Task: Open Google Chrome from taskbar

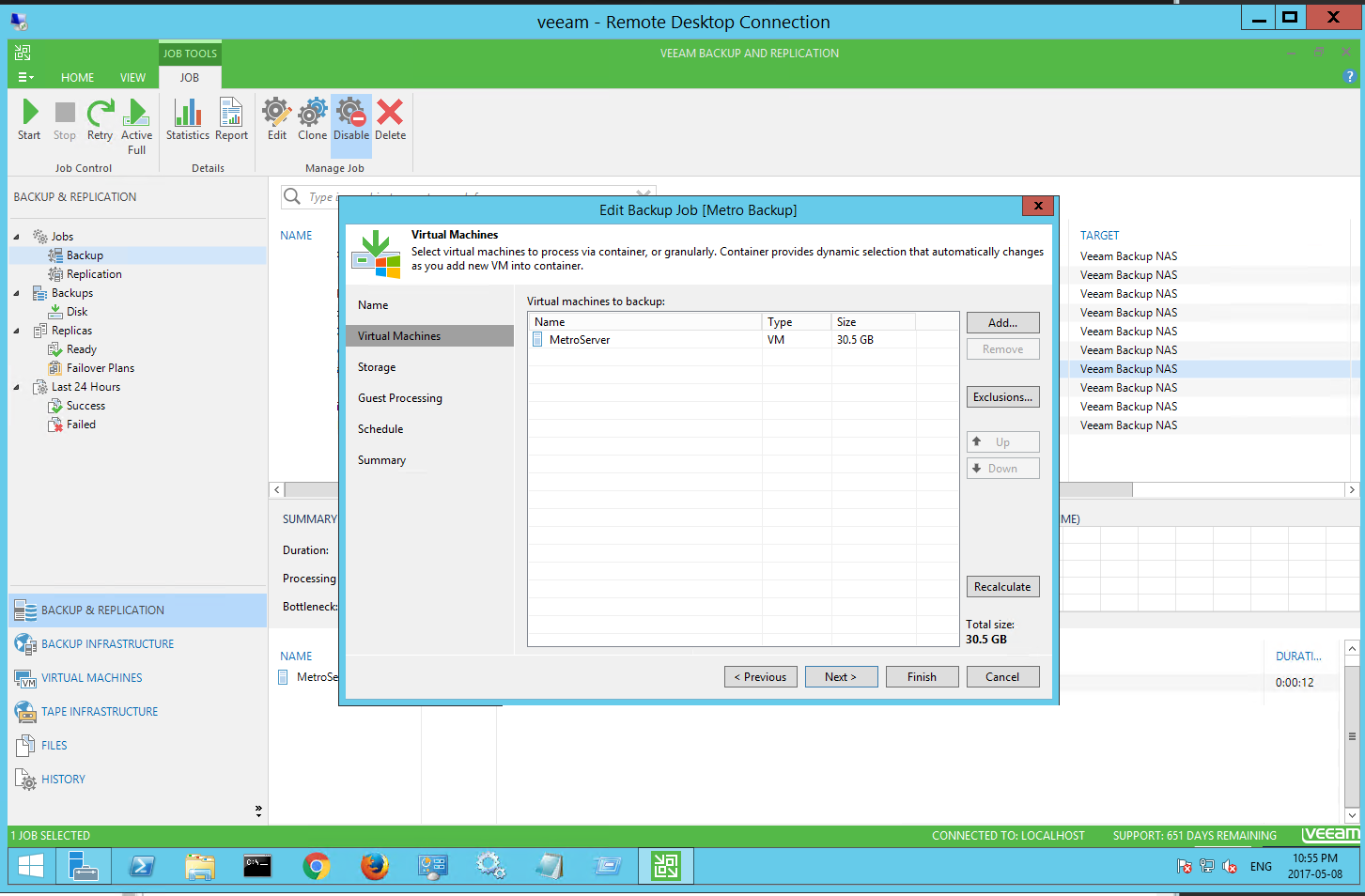Action: [317, 866]
